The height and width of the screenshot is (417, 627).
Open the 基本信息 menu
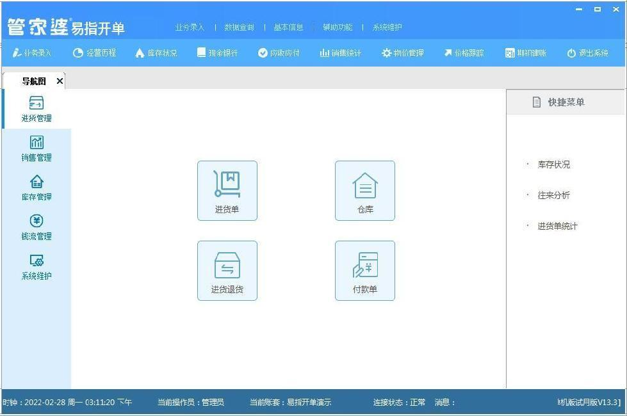[289, 27]
